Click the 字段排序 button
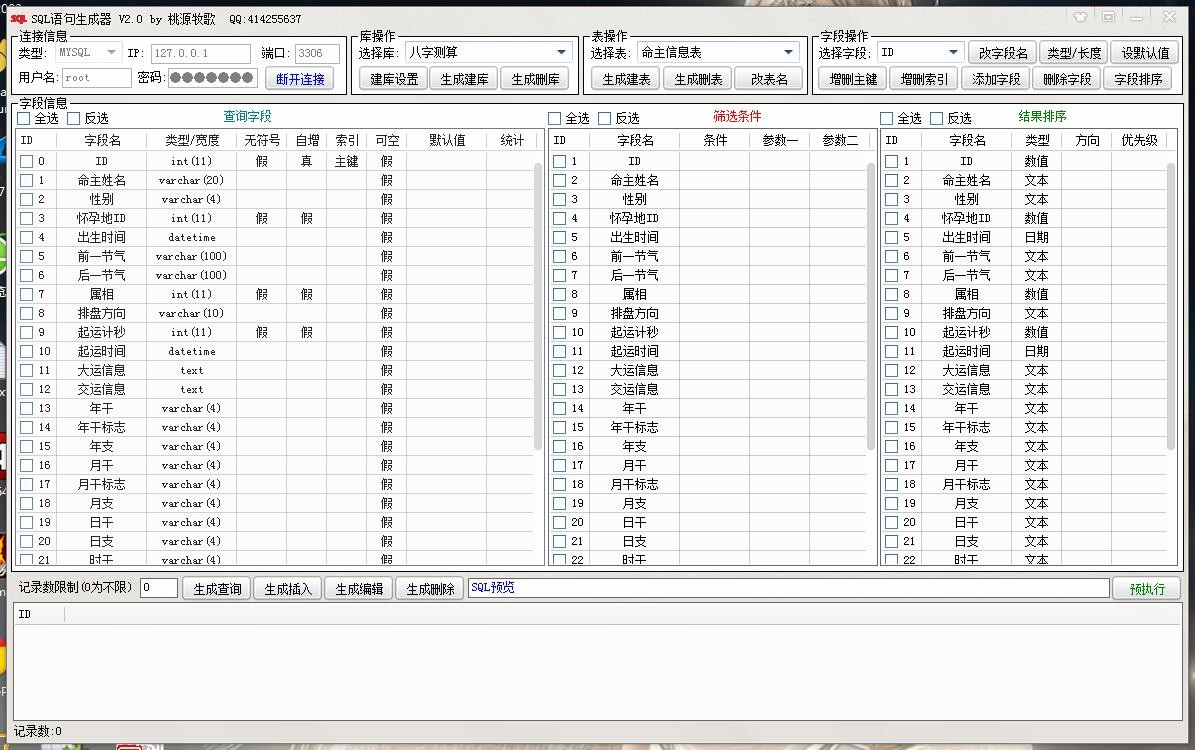 point(1138,79)
